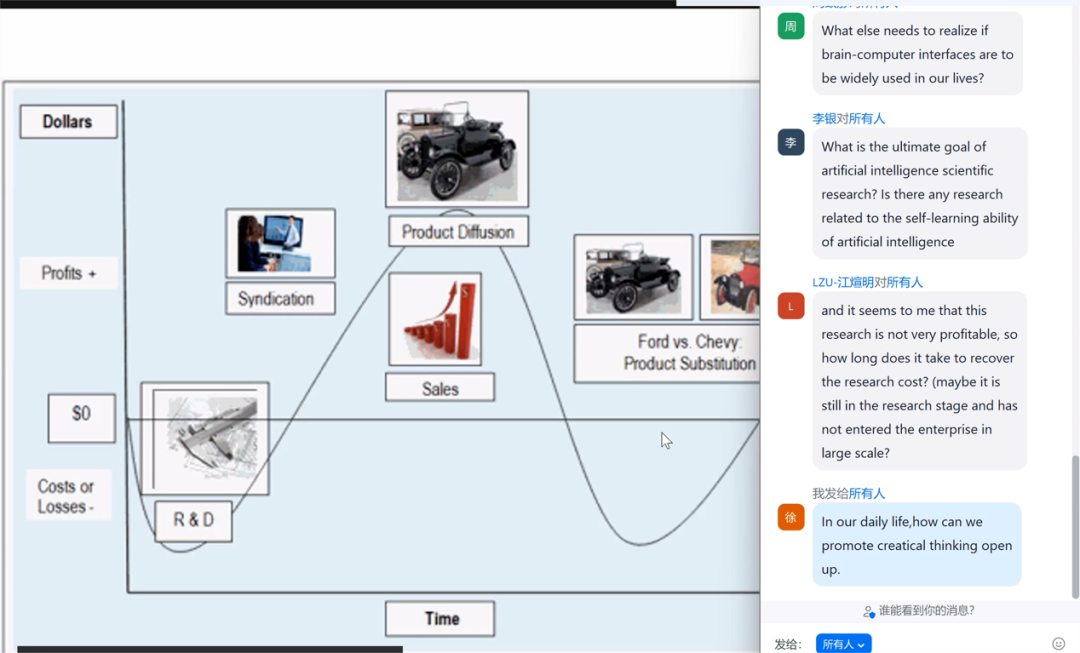
Task: Click the brain-computer interfaces chat message
Action: [917, 54]
